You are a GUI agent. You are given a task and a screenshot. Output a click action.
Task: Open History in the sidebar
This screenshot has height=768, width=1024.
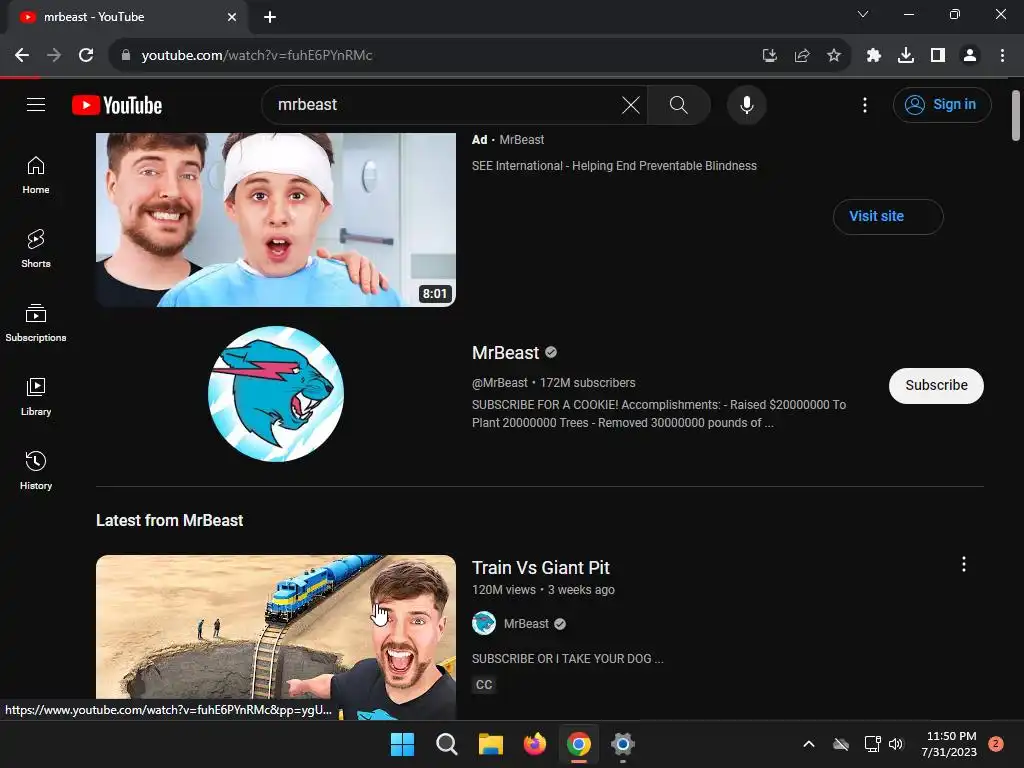coord(36,470)
